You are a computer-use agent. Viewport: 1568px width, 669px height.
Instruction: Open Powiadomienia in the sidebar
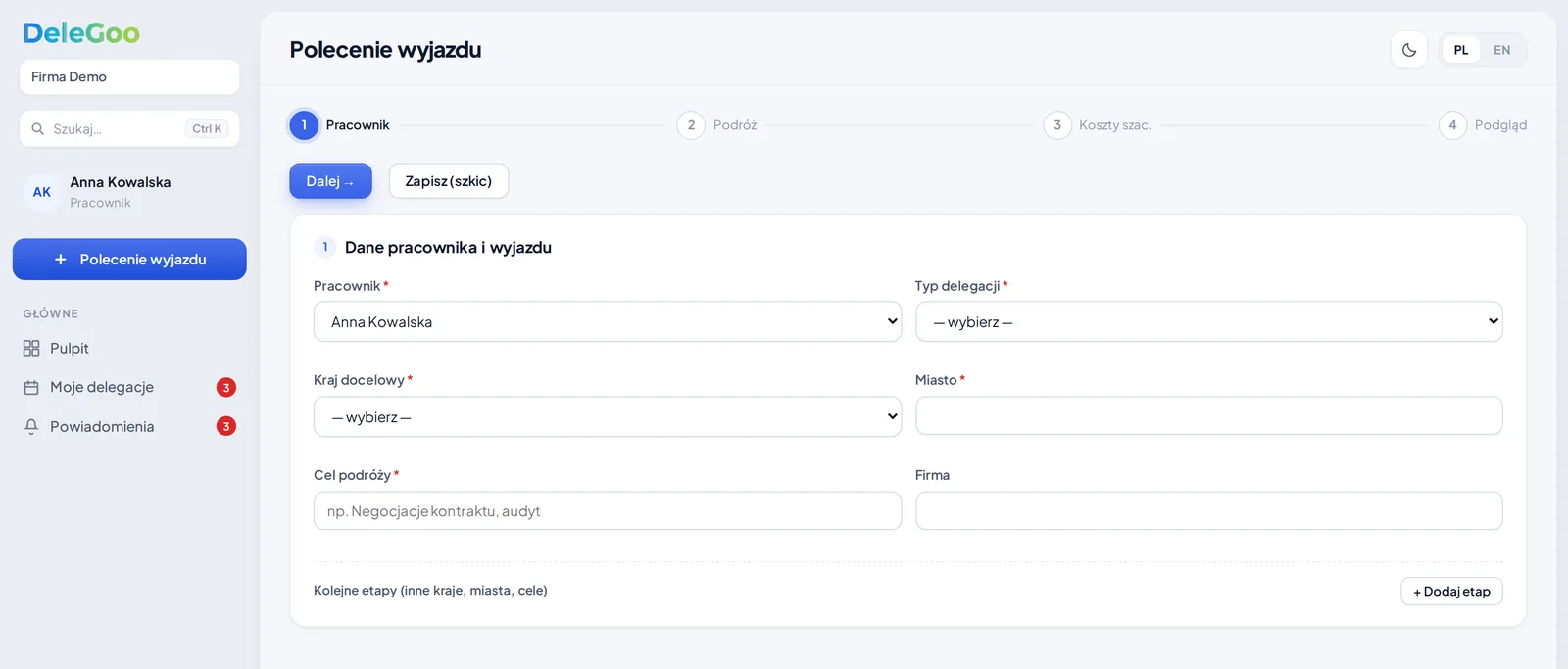coord(129,427)
